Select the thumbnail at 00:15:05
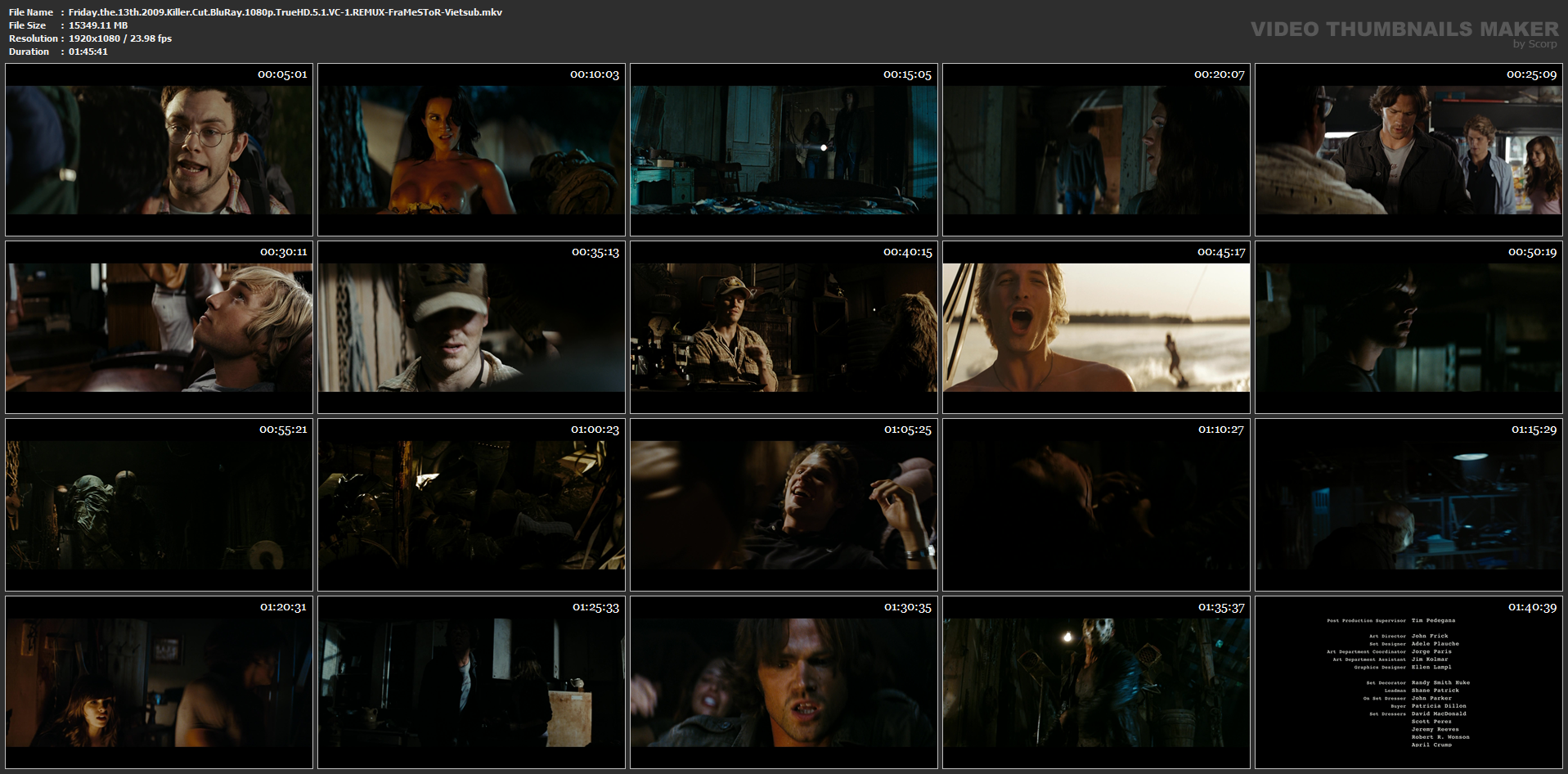The width and height of the screenshot is (1568, 774). (x=784, y=150)
